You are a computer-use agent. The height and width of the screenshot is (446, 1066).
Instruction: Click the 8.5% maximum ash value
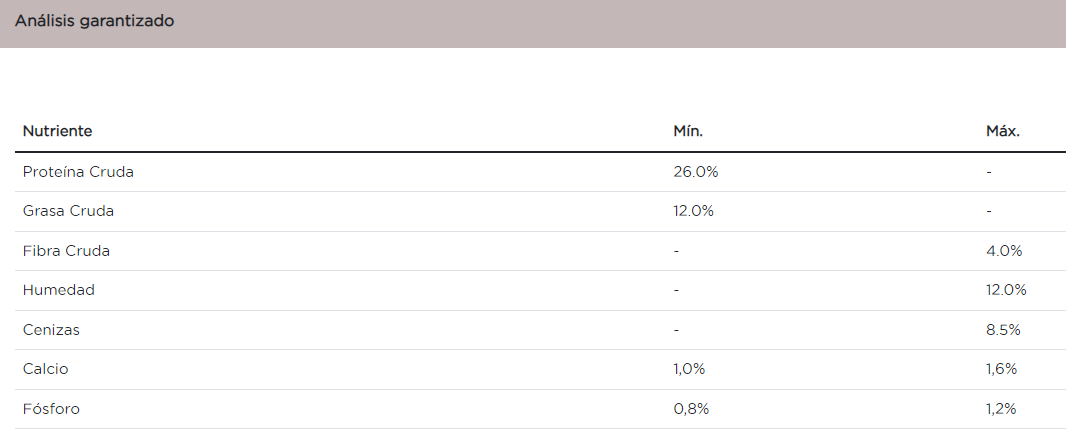[1004, 329]
